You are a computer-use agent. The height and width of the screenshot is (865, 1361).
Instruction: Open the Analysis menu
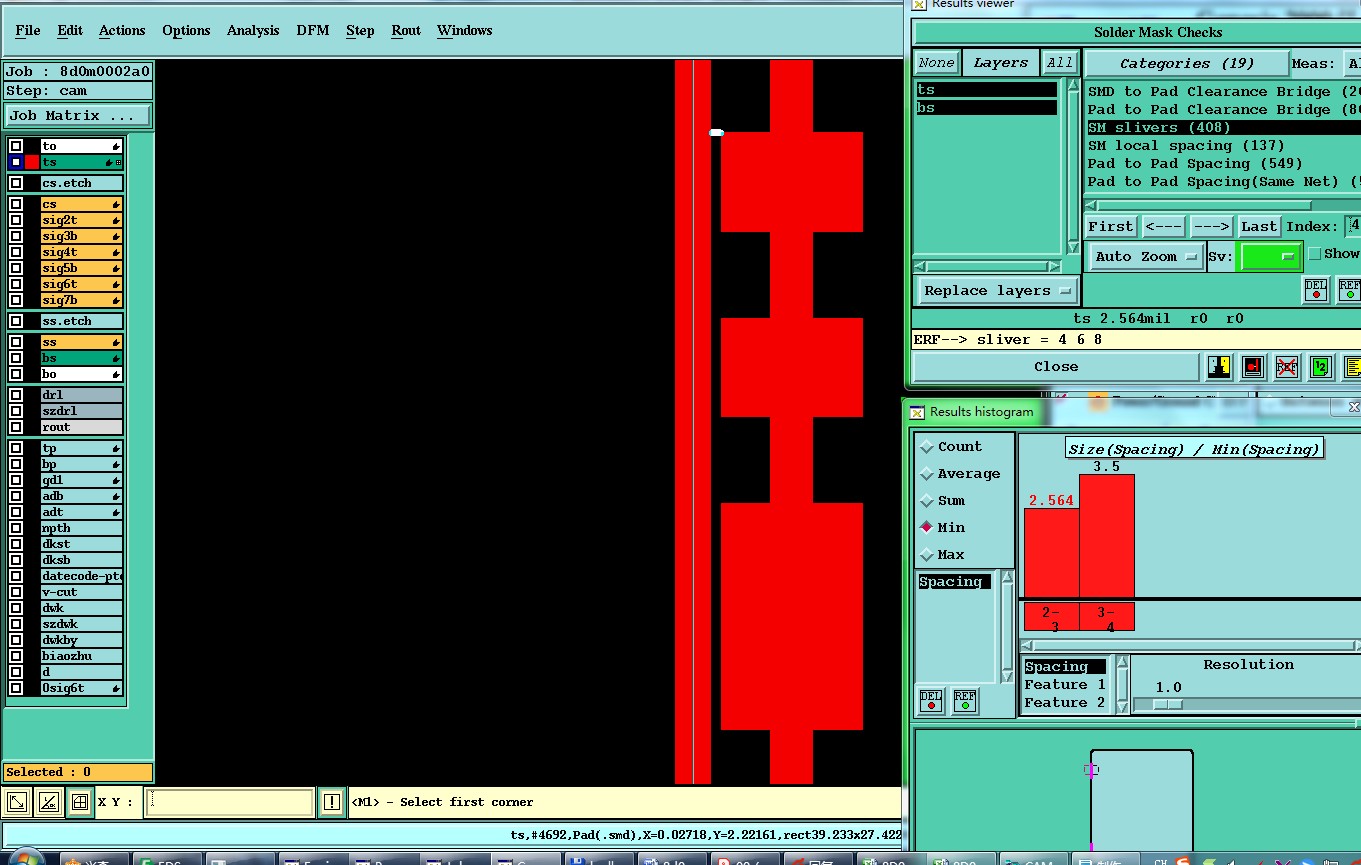click(x=253, y=30)
